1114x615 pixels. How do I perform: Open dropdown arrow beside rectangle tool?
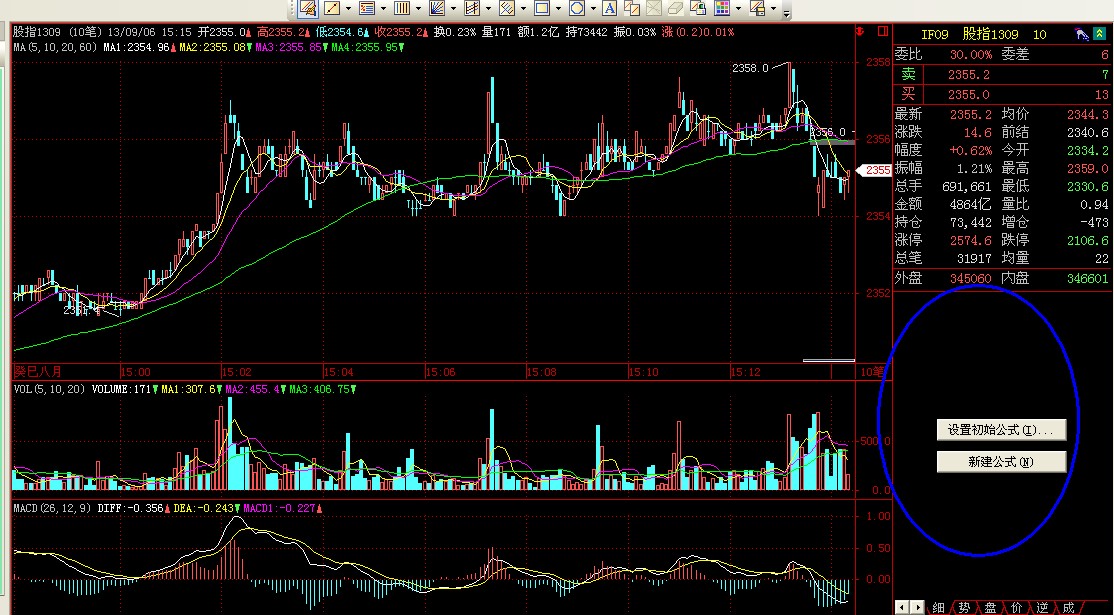(x=559, y=9)
